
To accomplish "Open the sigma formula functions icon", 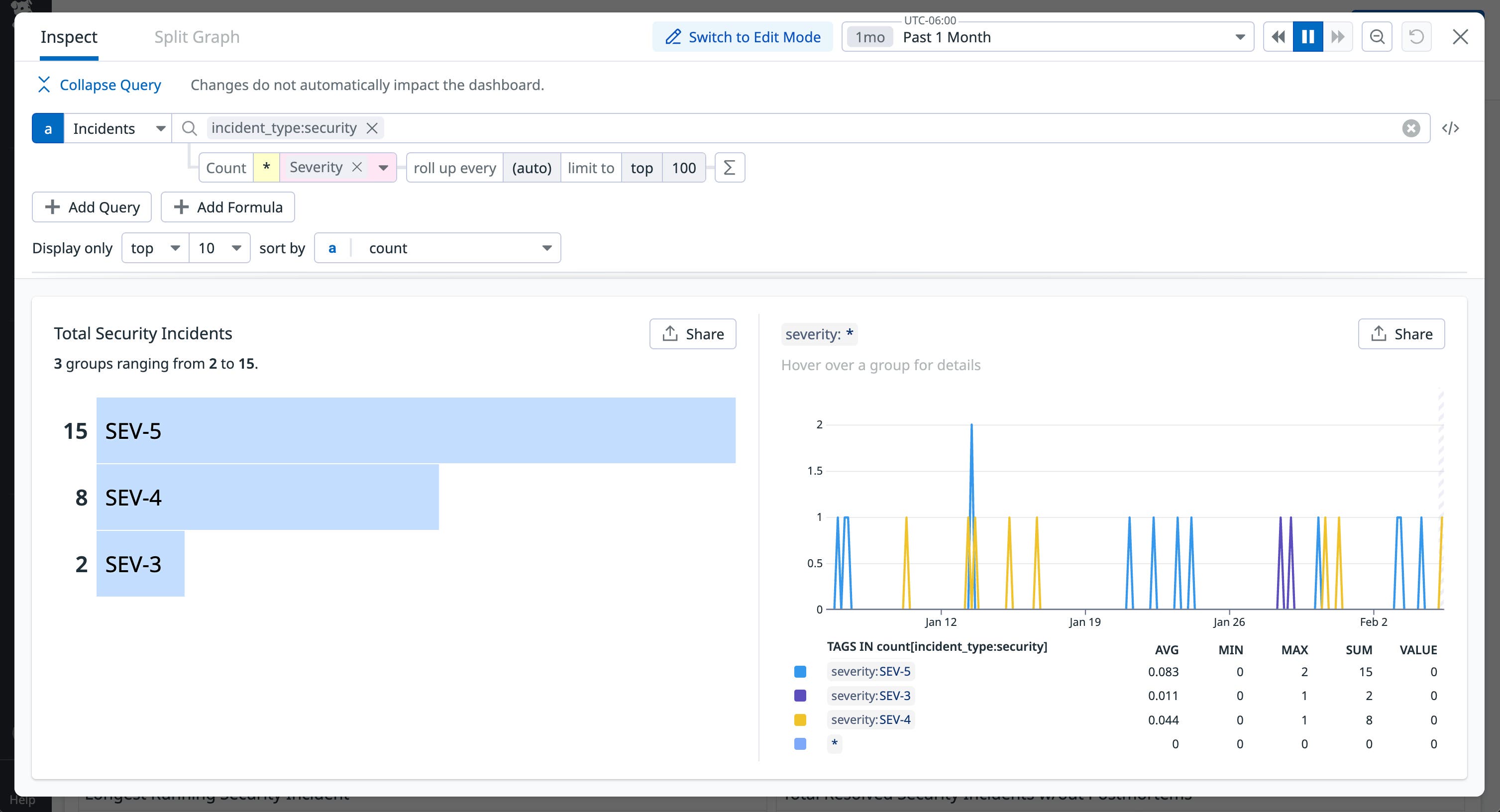I will (x=729, y=167).
